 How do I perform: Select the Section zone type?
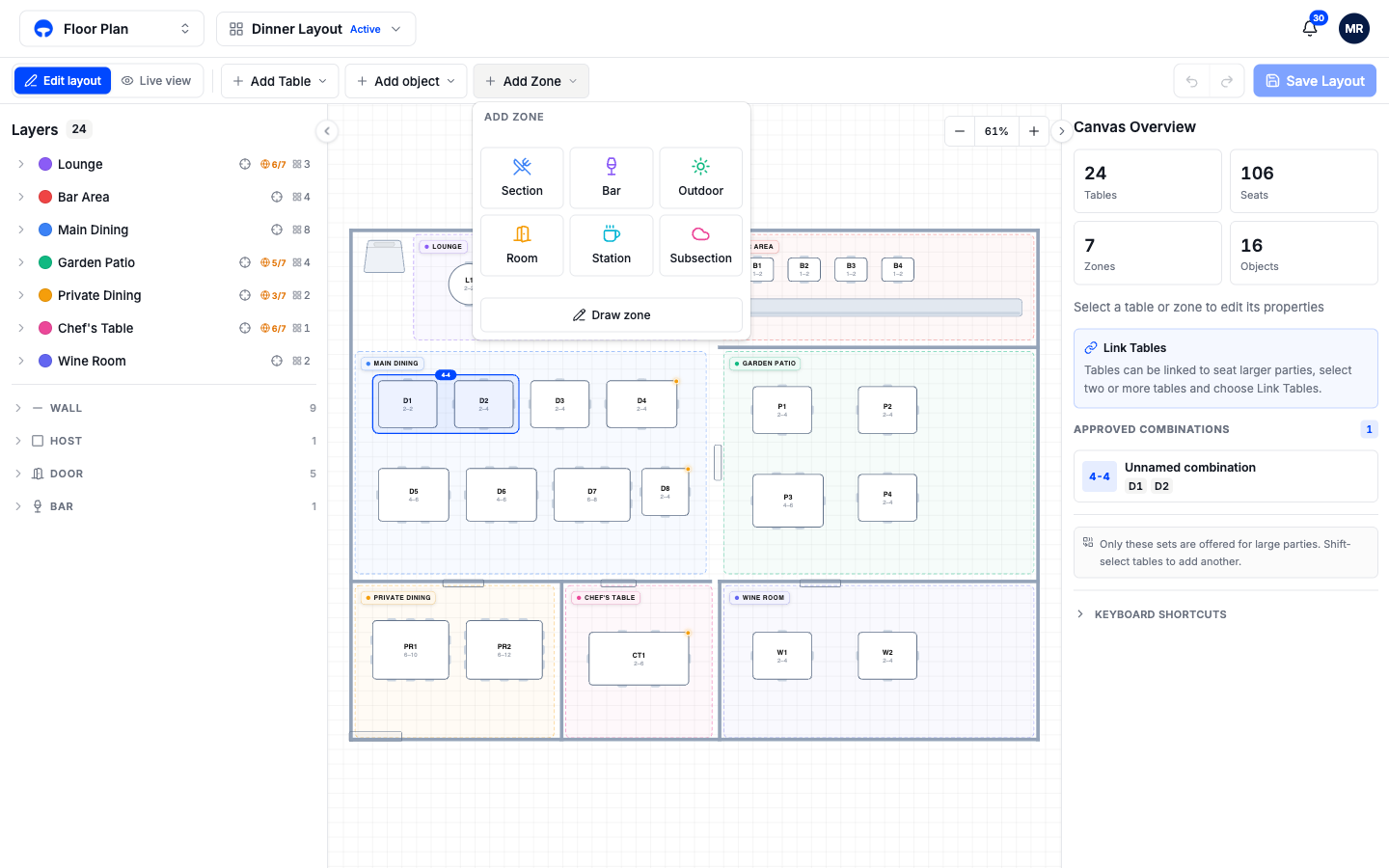(522, 177)
